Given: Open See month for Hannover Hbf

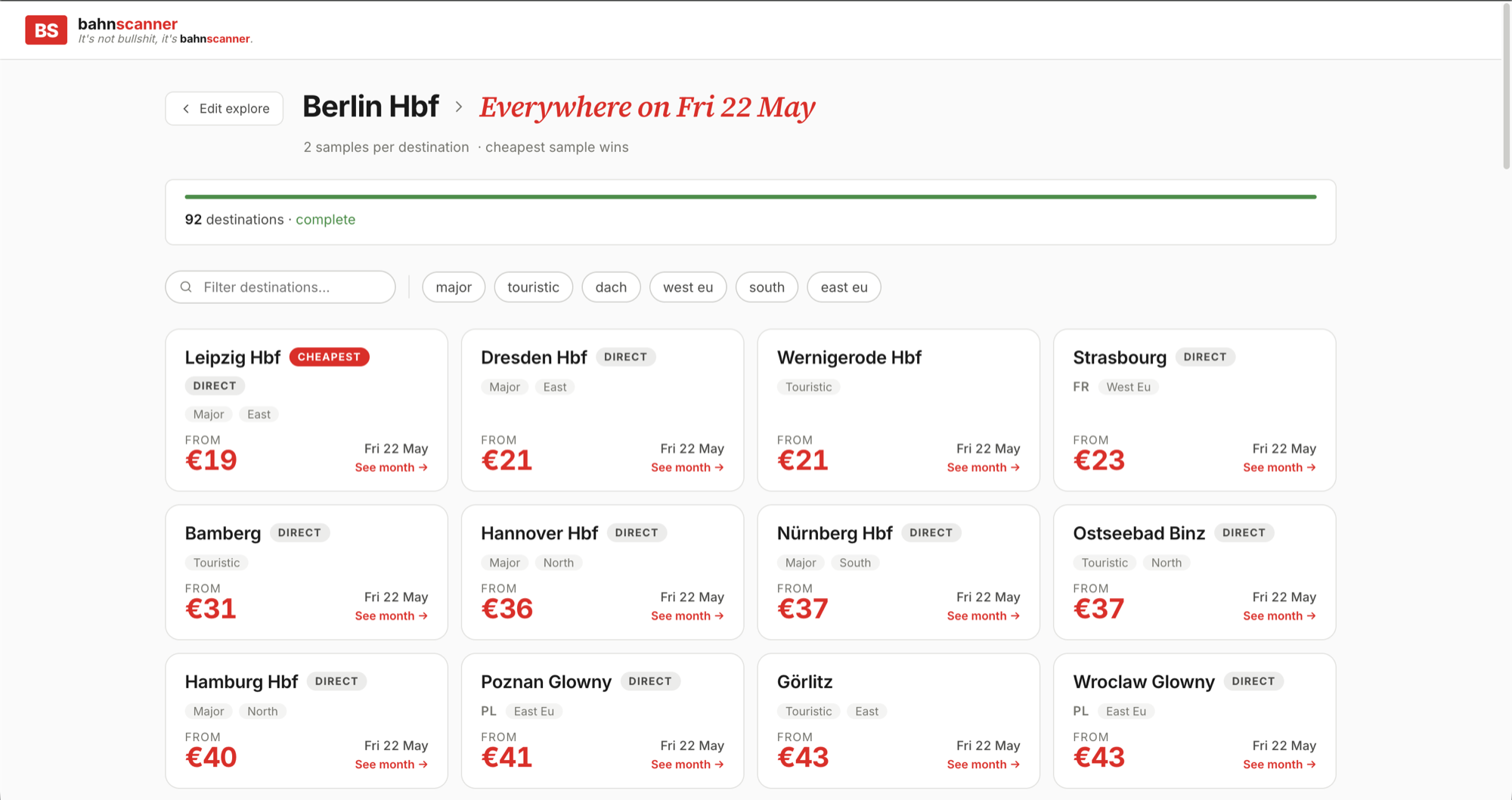Looking at the screenshot, I should (687, 616).
